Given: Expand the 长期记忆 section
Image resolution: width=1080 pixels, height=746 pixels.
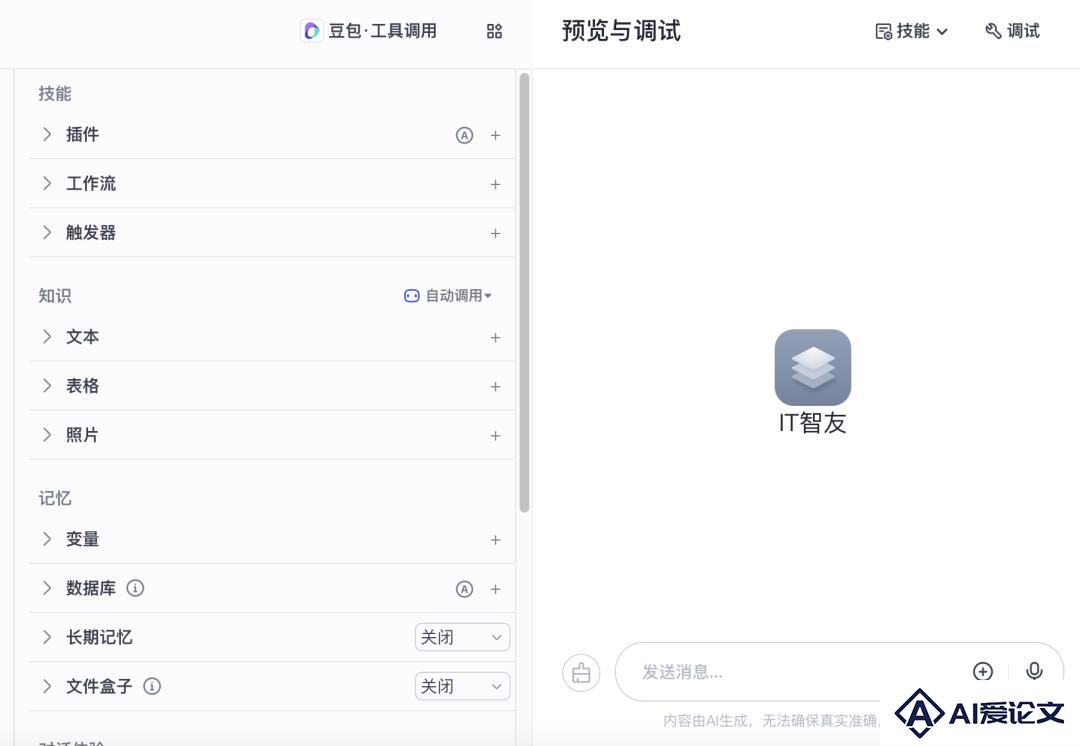Looking at the screenshot, I should point(47,637).
